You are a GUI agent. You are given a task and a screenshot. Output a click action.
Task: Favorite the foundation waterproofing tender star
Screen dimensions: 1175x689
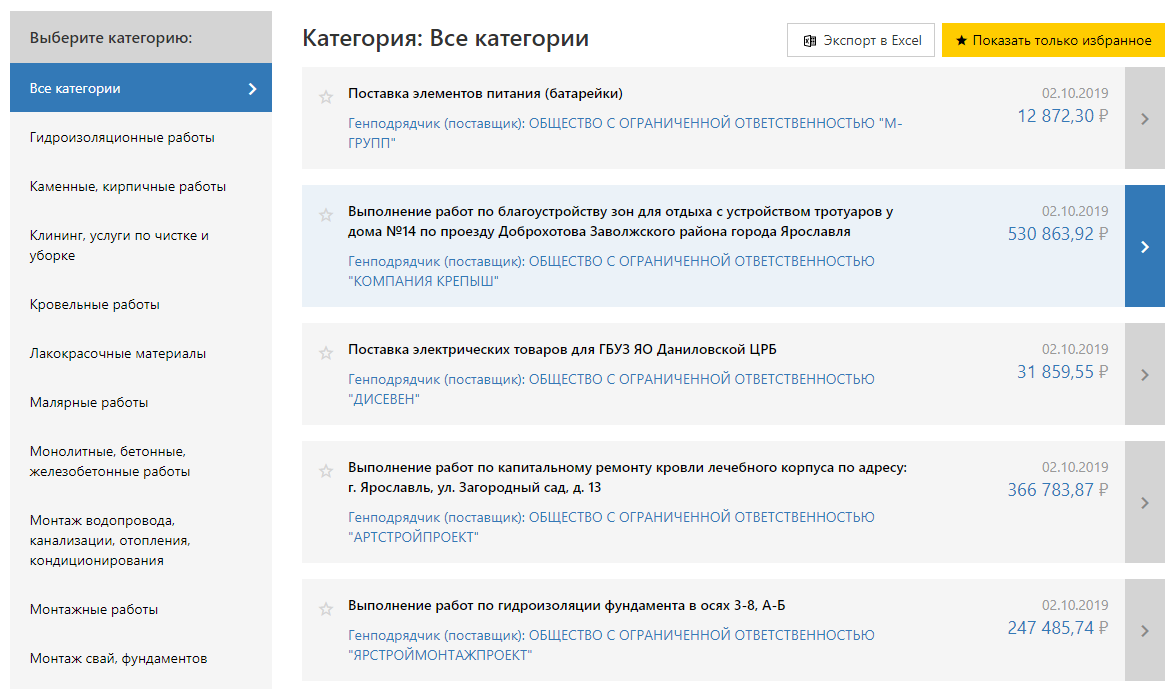pyautogui.click(x=325, y=609)
